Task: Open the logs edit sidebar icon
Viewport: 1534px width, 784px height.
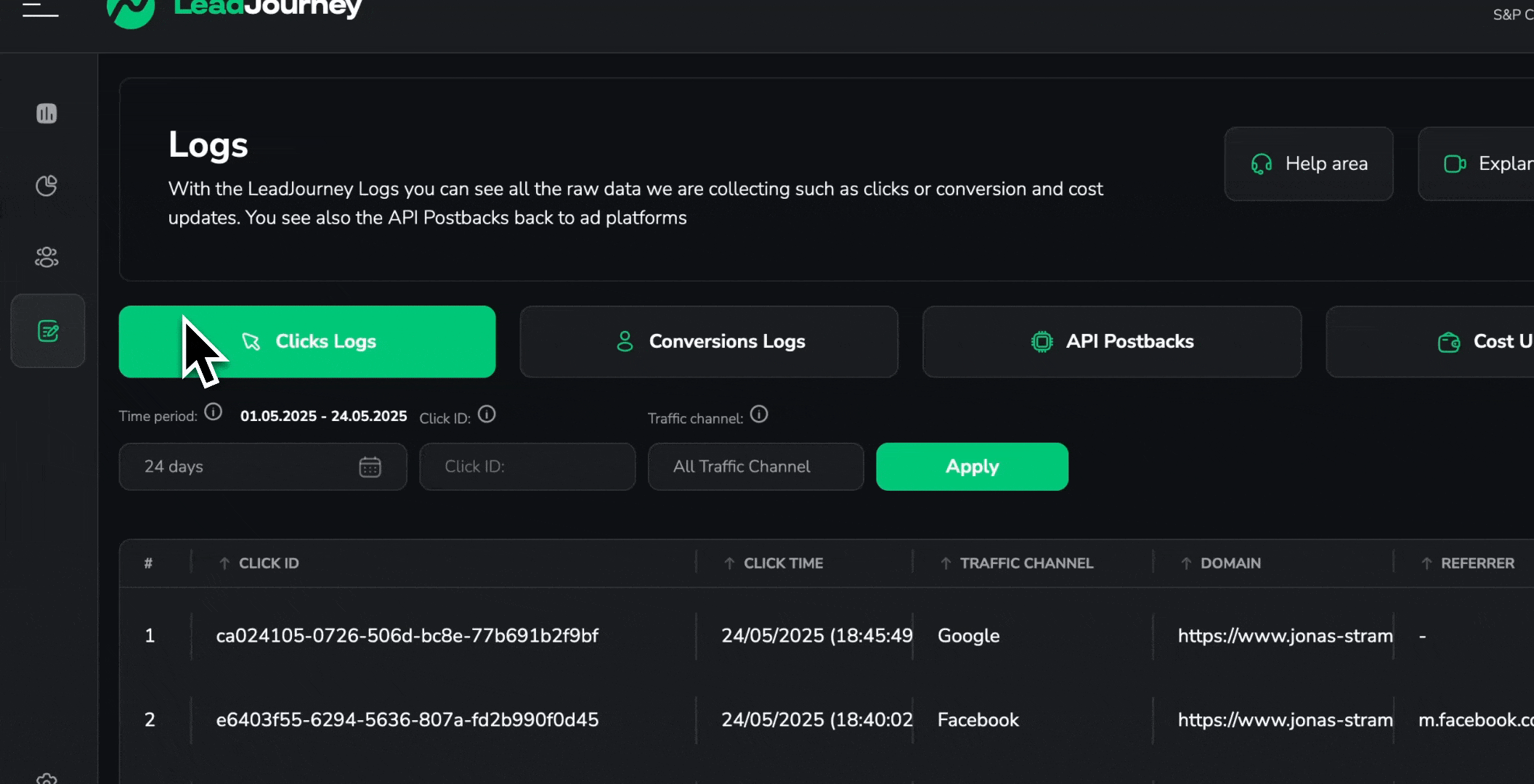Action: [48, 331]
